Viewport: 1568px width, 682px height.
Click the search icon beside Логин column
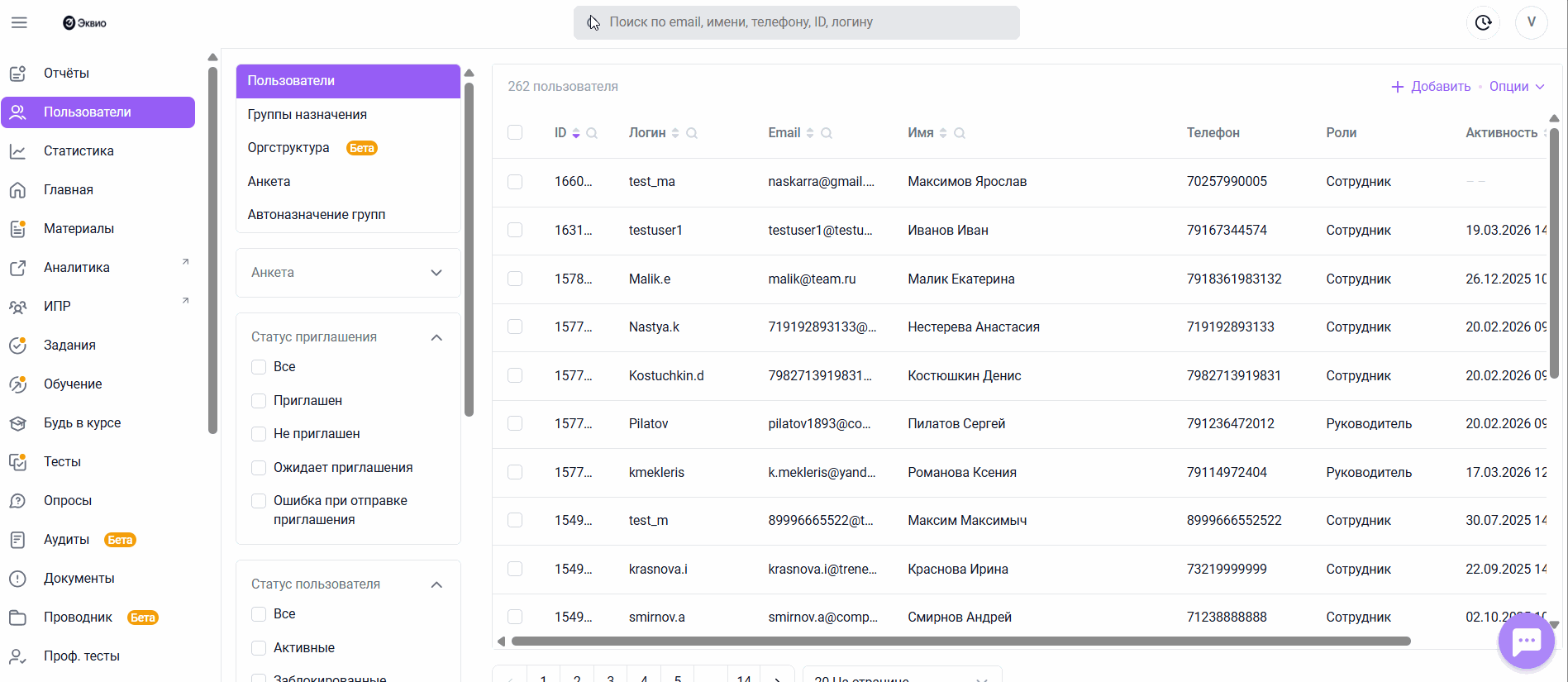[692, 133]
